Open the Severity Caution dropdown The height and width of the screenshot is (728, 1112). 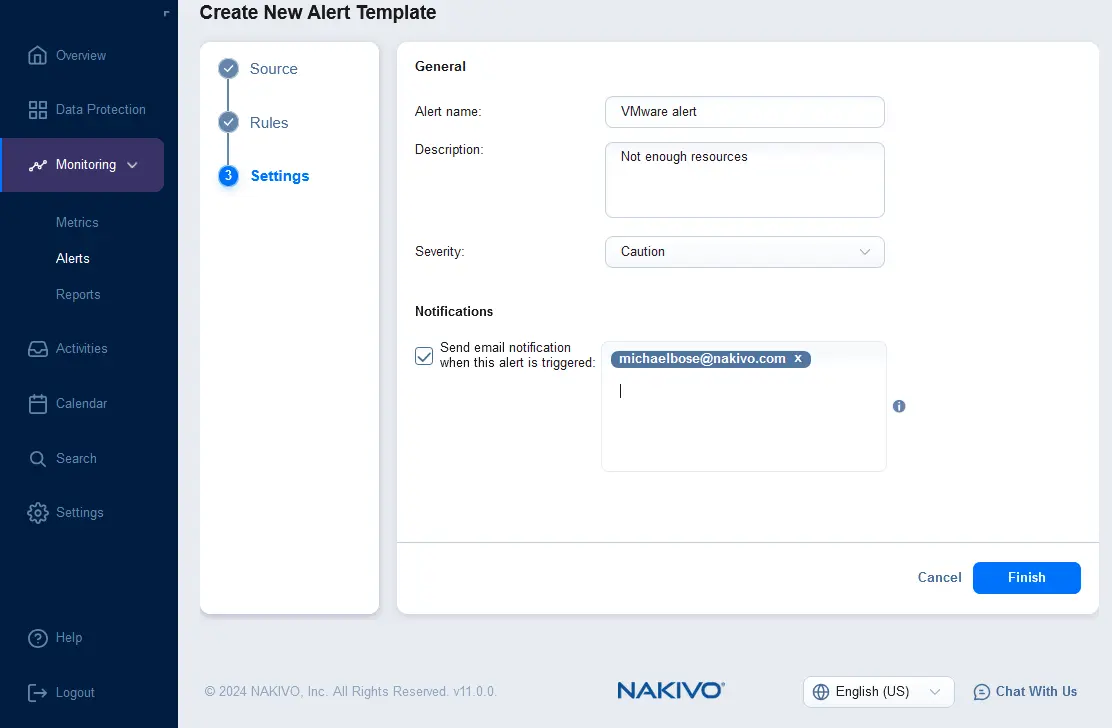745,252
